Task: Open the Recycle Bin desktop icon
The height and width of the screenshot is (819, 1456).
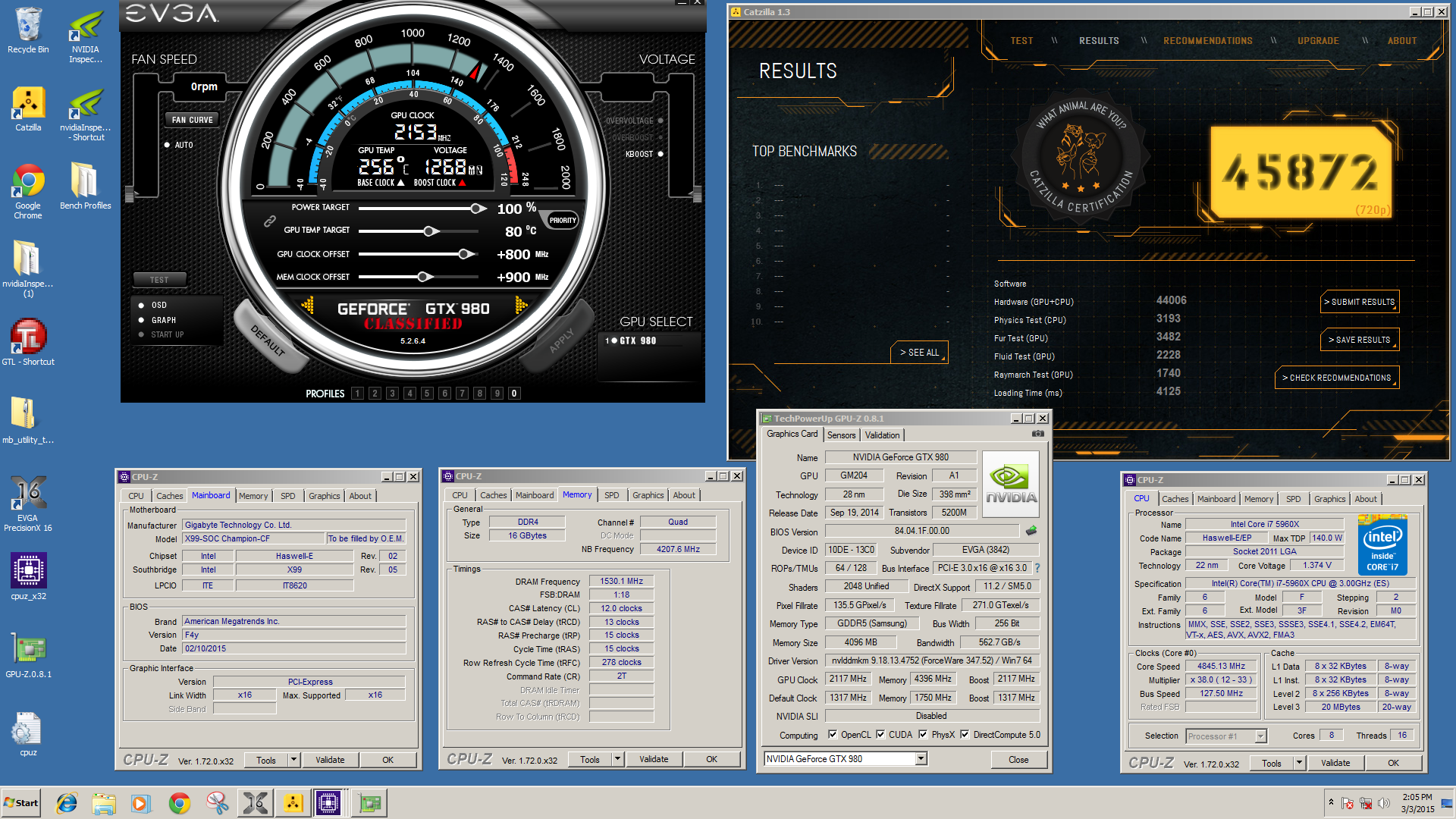Action: (x=28, y=32)
